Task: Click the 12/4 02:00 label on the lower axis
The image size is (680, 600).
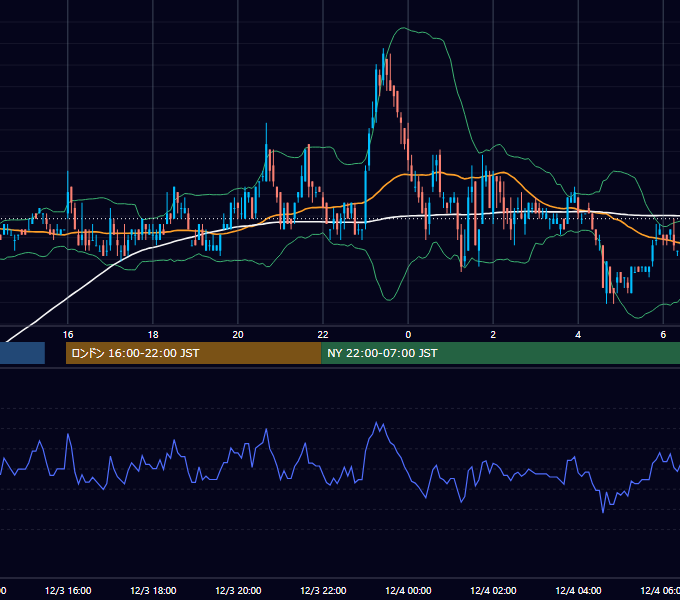Action: (x=493, y=590)
